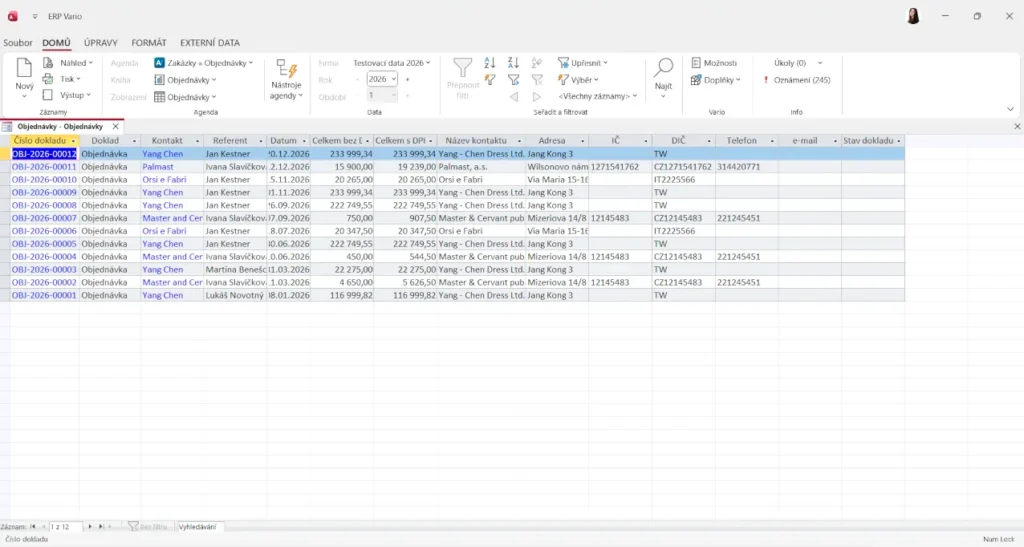
Task: Click the Nový new record icon
Action: click(24, 72)
